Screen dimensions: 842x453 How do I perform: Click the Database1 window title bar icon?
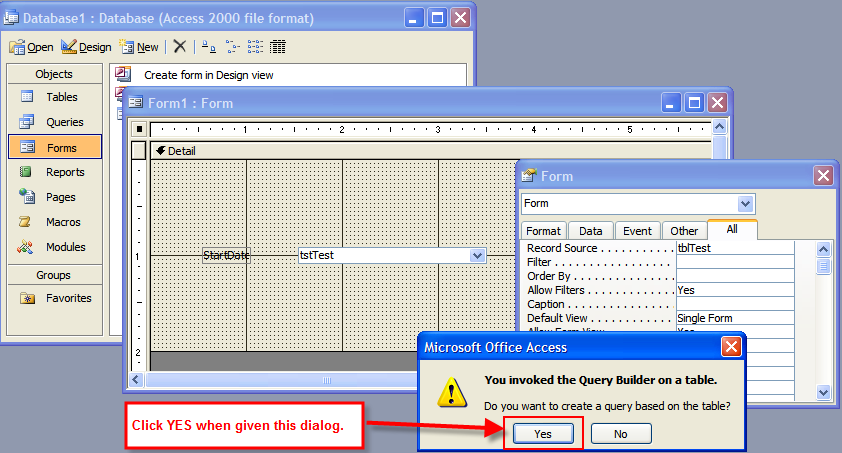(x=11, y=18)
